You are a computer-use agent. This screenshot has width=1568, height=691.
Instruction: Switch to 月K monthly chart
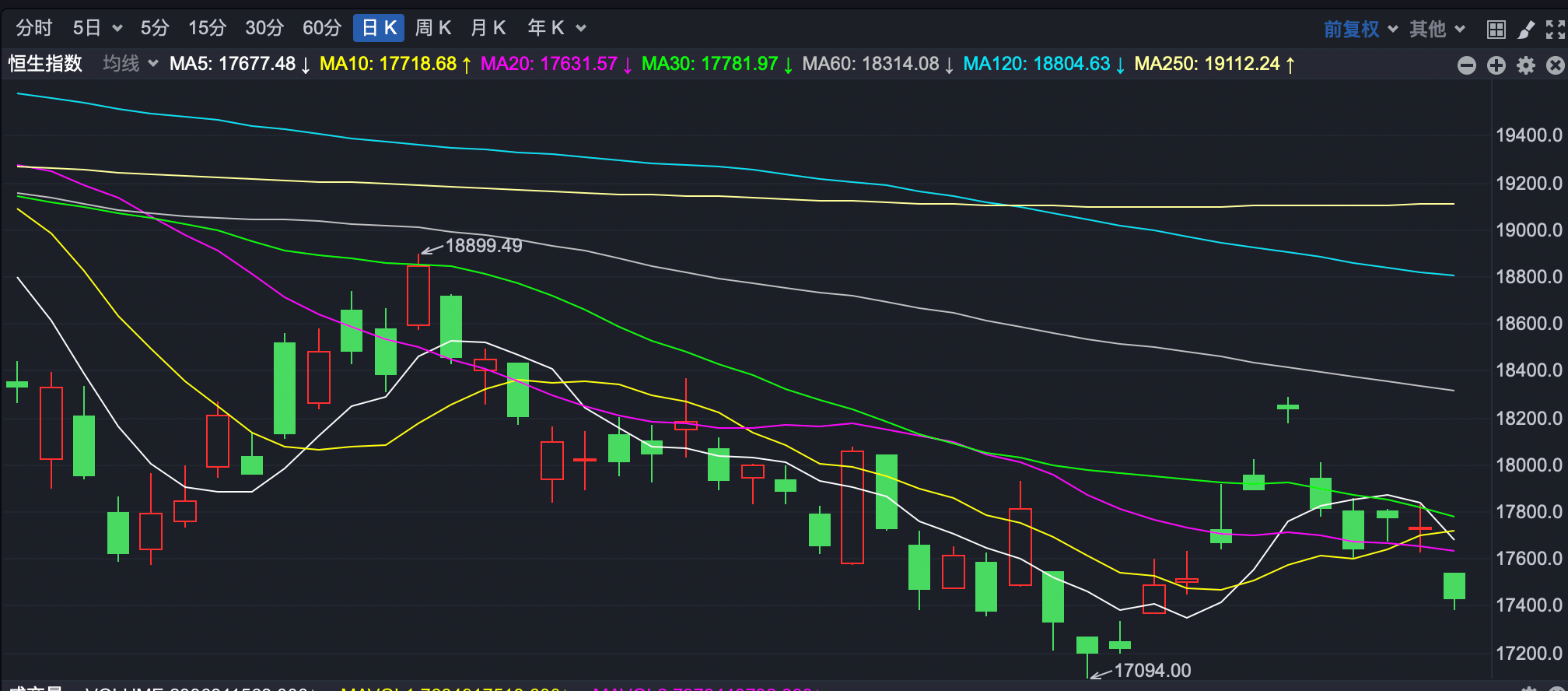tap(488, 28)
